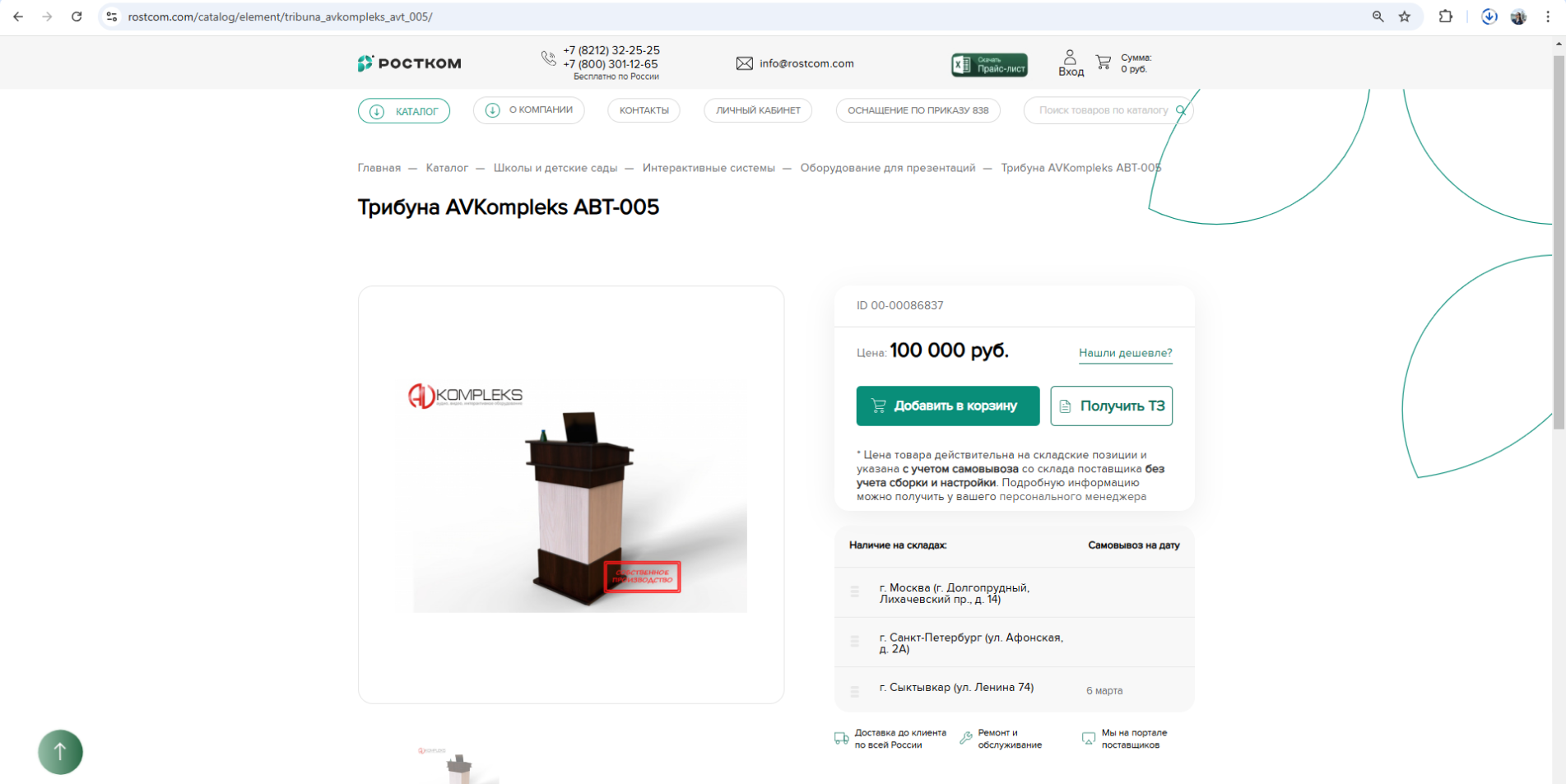Select г. Санкт-Петербург warehouse address

(x=971, y=643)
